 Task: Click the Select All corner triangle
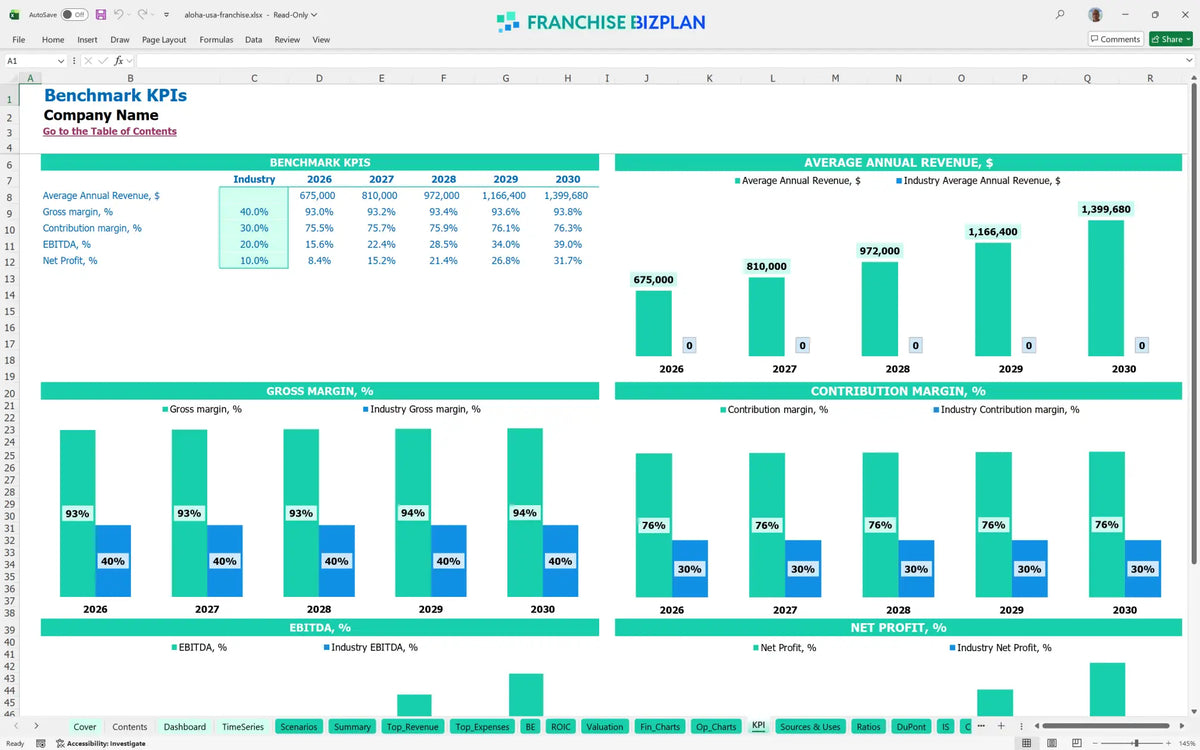(x=9, y=78)
